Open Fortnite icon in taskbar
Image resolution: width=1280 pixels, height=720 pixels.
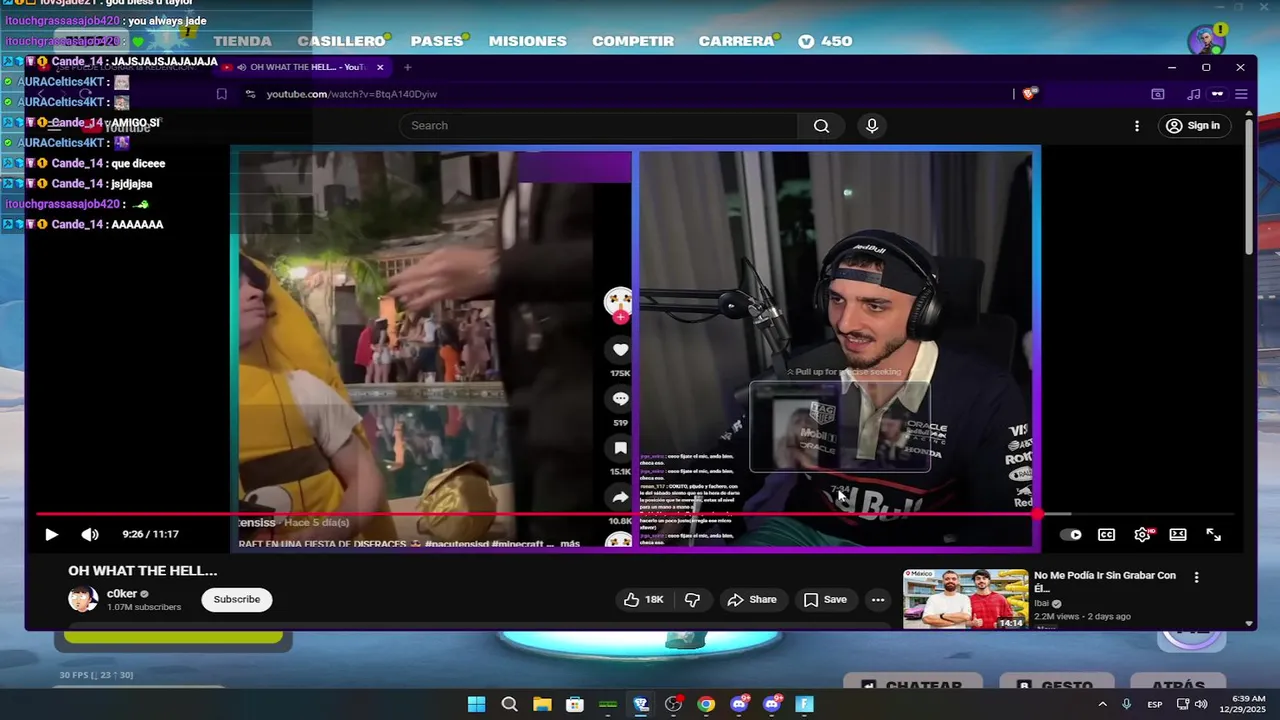point(804,704)
